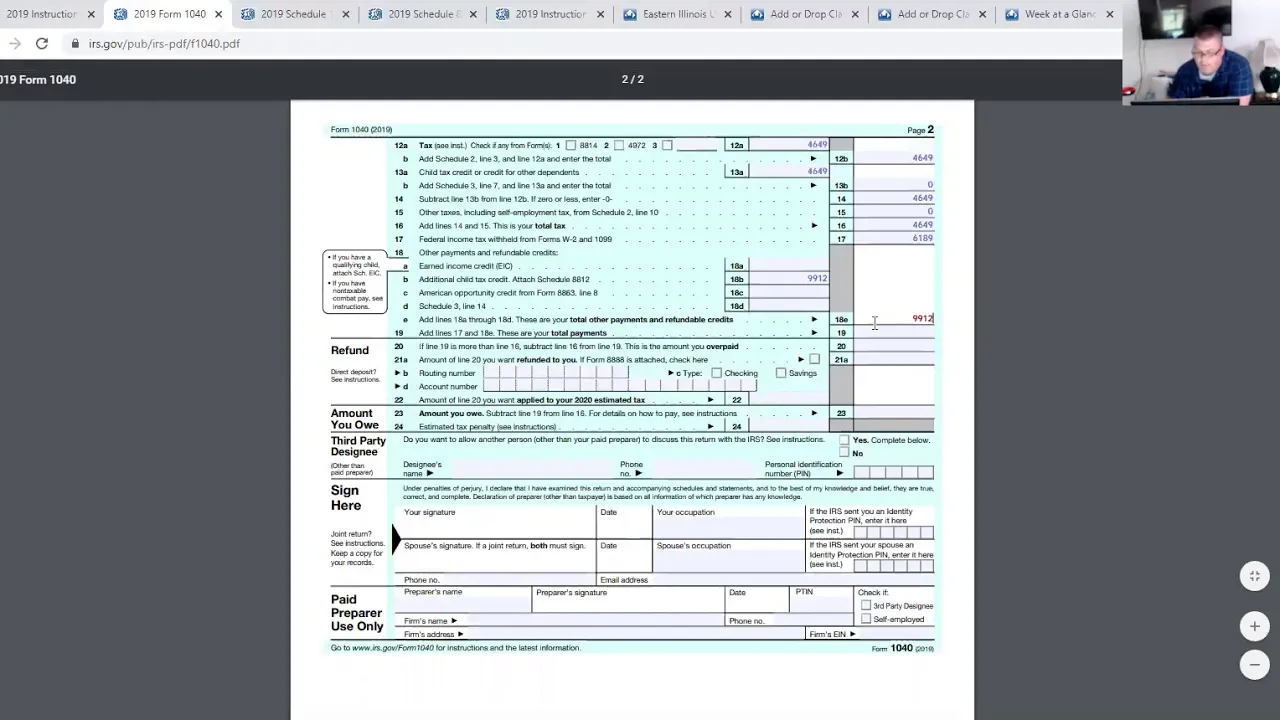Close the Week at a Glanc tab
Screen dimensions: 1280x720
point(1109,14)
